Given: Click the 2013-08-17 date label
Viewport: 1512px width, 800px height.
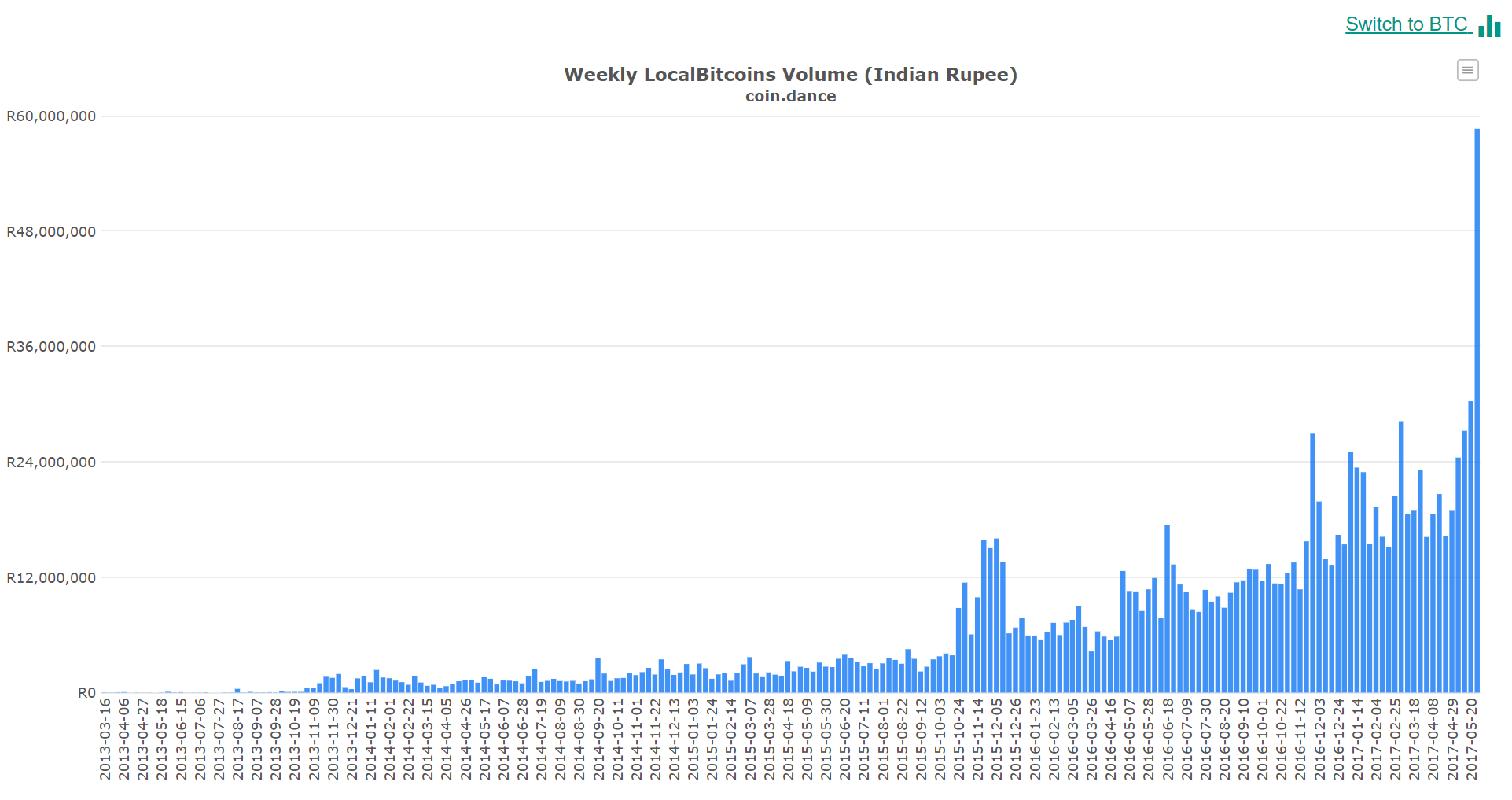Looking at the screenshot, I should pos(238,739).
